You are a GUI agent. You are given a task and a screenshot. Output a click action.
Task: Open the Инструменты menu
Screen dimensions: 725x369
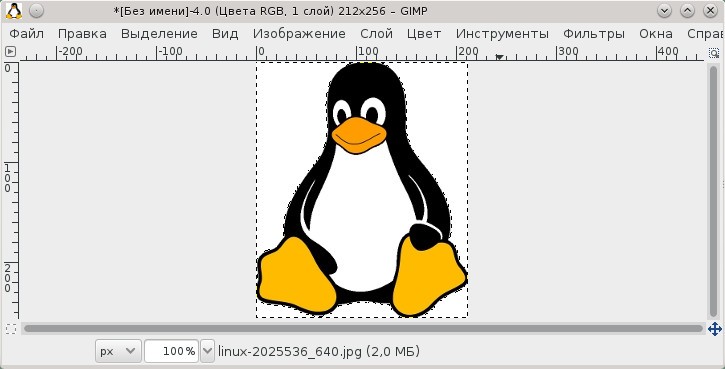502,34
